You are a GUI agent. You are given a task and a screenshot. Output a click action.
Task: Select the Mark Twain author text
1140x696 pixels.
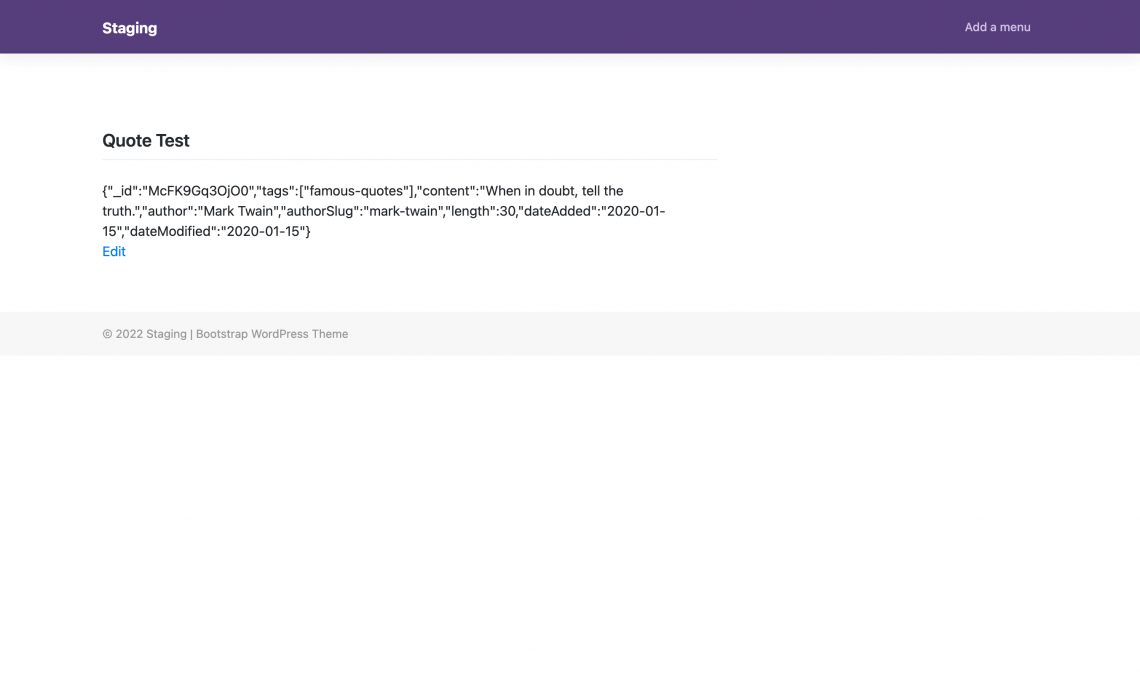point(238,210)
